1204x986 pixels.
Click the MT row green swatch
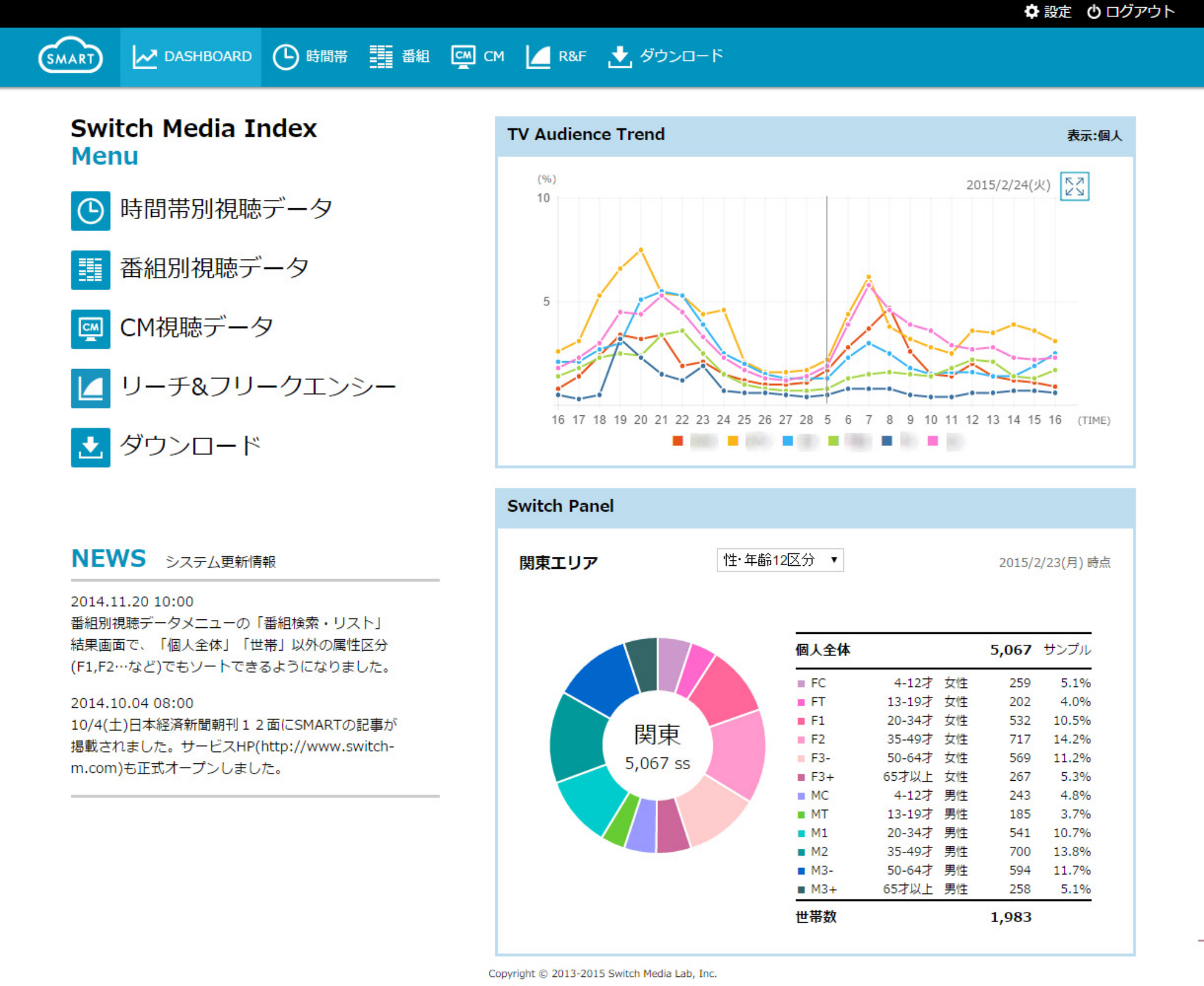801,815
